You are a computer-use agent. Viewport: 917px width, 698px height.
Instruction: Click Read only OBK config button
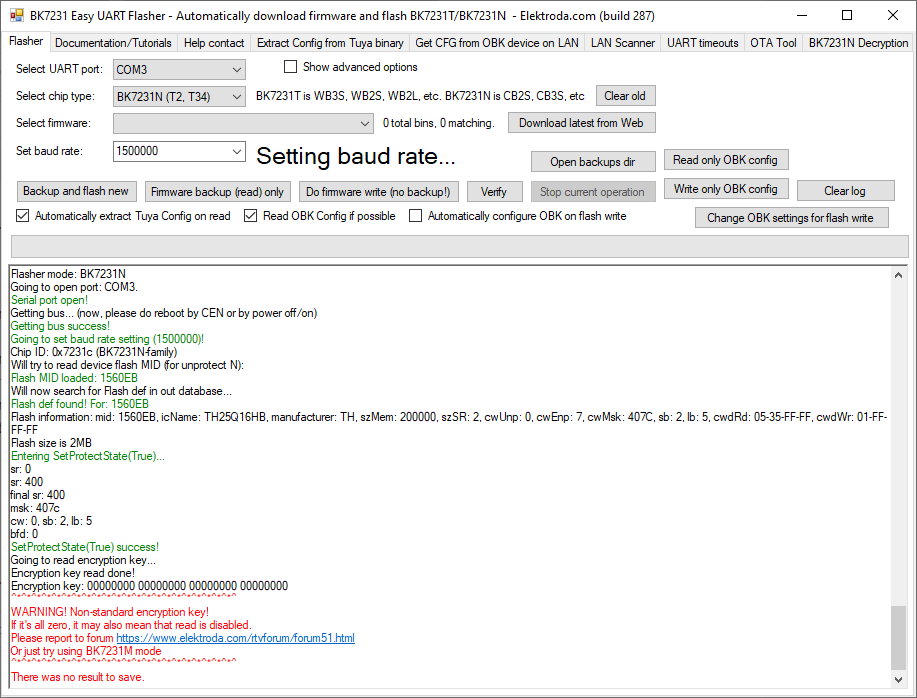coord(726,160)
